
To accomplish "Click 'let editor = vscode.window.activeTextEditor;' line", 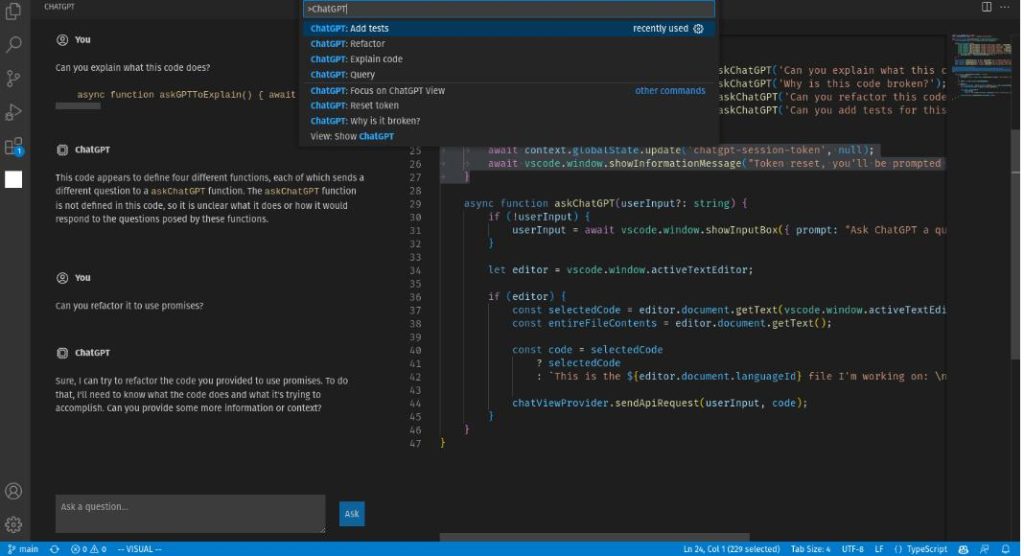I will point(620,270).
